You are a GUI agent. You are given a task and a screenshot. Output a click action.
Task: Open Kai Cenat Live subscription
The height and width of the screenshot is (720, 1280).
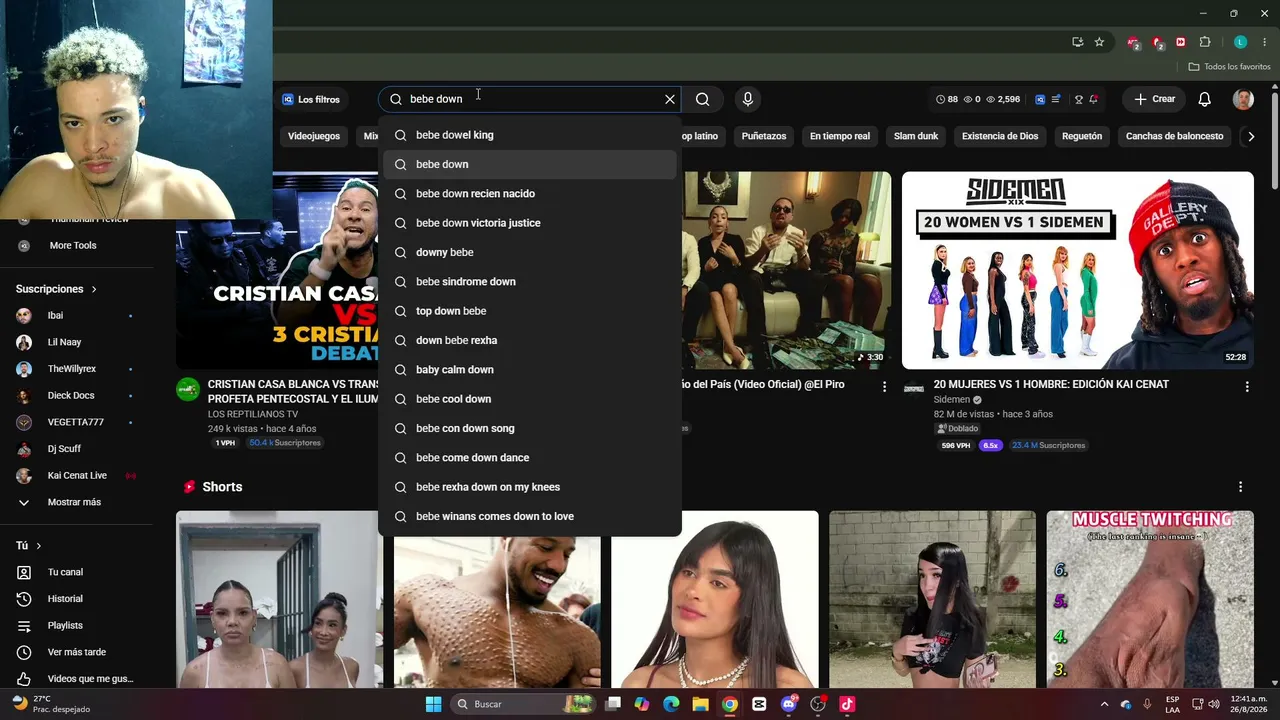tap(76, 476)
